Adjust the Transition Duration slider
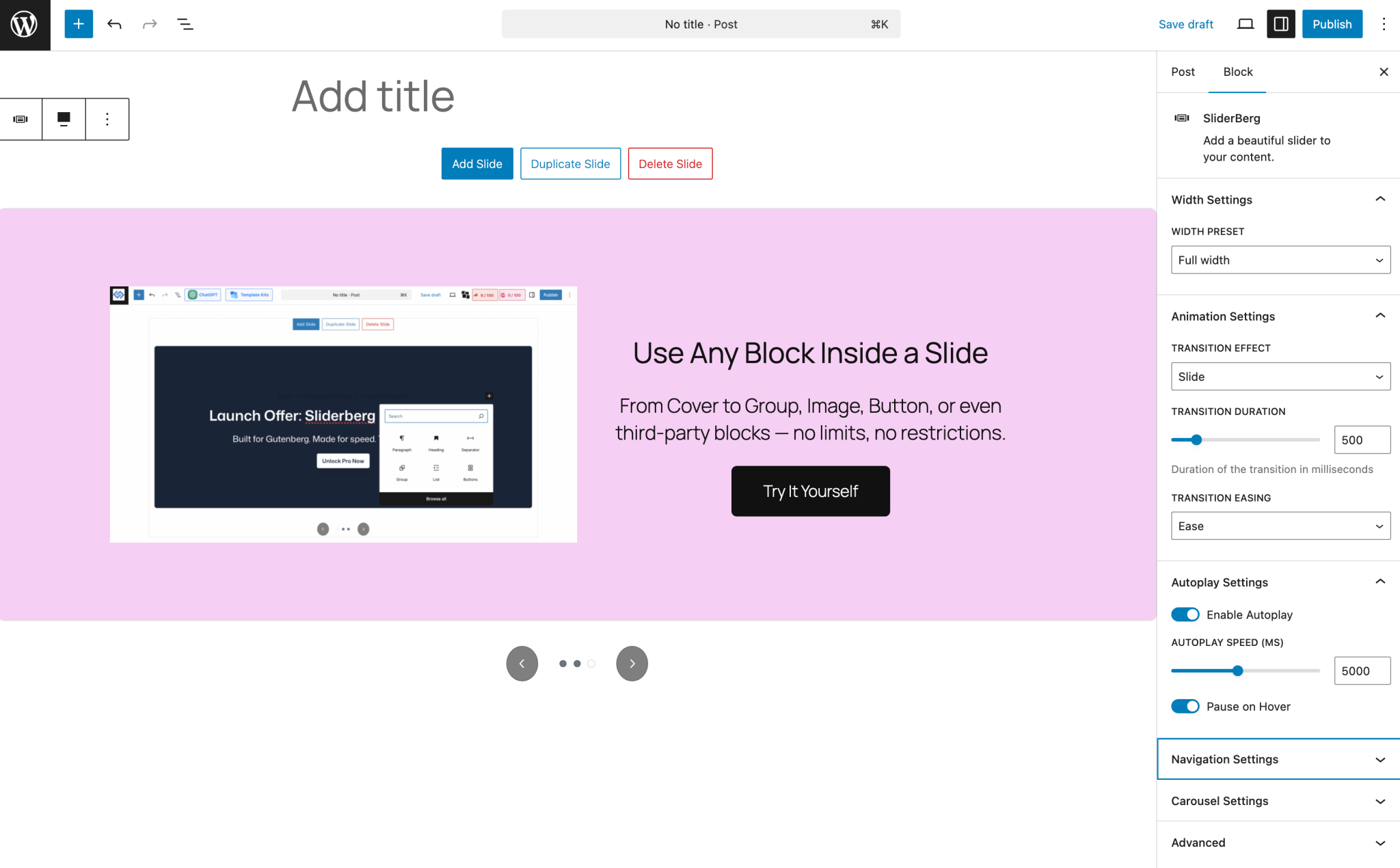 [x=1195, y=439]
